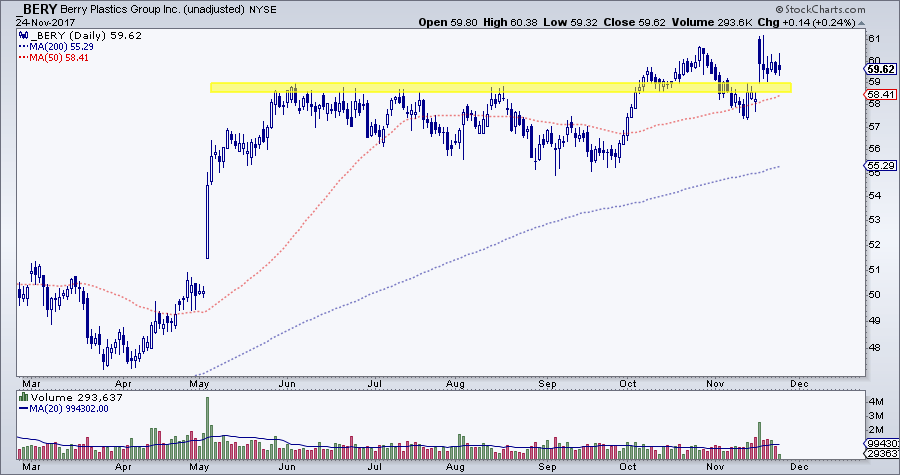Click the _BERY (Daily) candlestick legend marker

22,35
